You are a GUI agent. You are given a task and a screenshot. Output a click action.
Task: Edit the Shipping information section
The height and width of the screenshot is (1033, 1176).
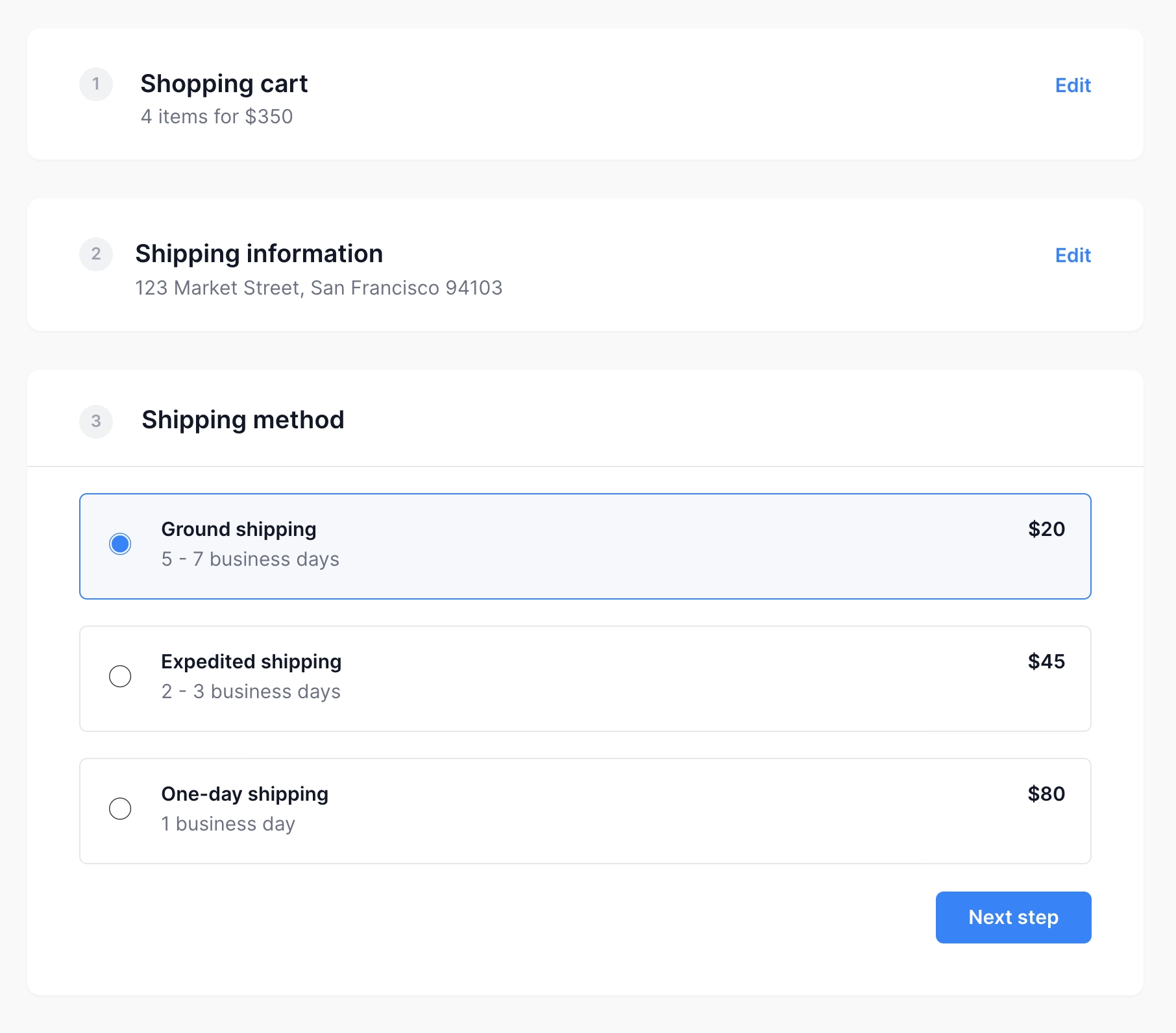point(1072,255)
